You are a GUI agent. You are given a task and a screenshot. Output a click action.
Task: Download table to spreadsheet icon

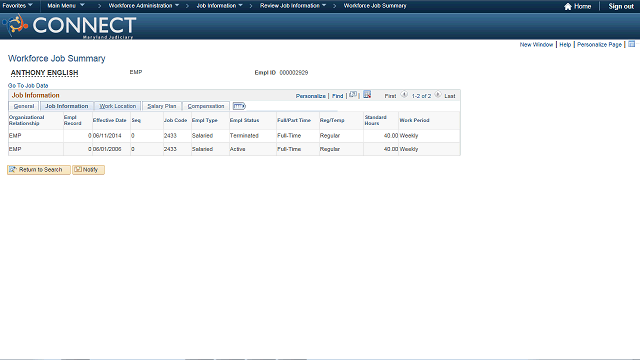coord(367,95)
